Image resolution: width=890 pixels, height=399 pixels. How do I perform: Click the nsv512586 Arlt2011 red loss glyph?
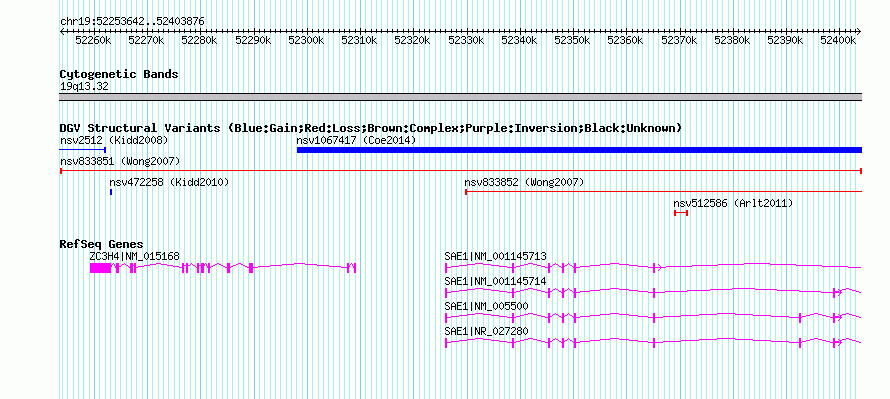681,213
